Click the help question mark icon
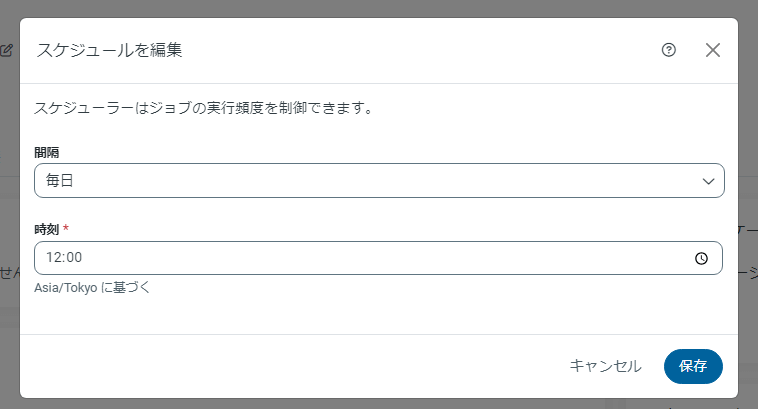 point(669,50)
